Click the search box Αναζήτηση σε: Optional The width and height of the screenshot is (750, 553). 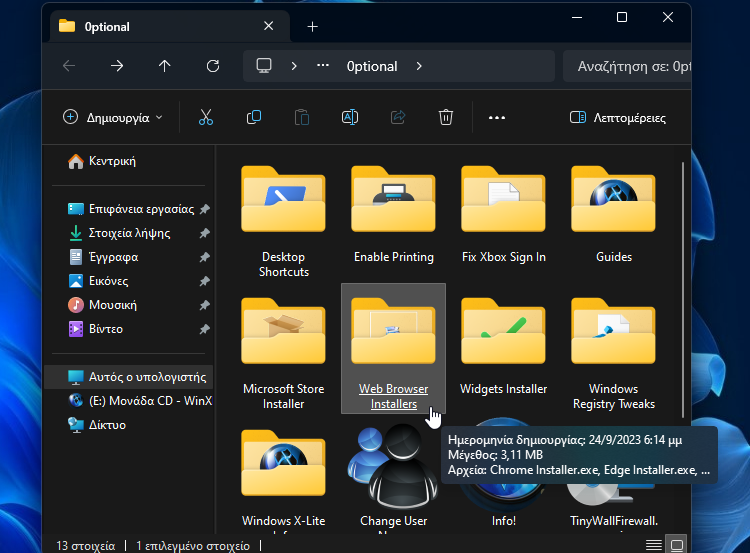click(627, 66)
